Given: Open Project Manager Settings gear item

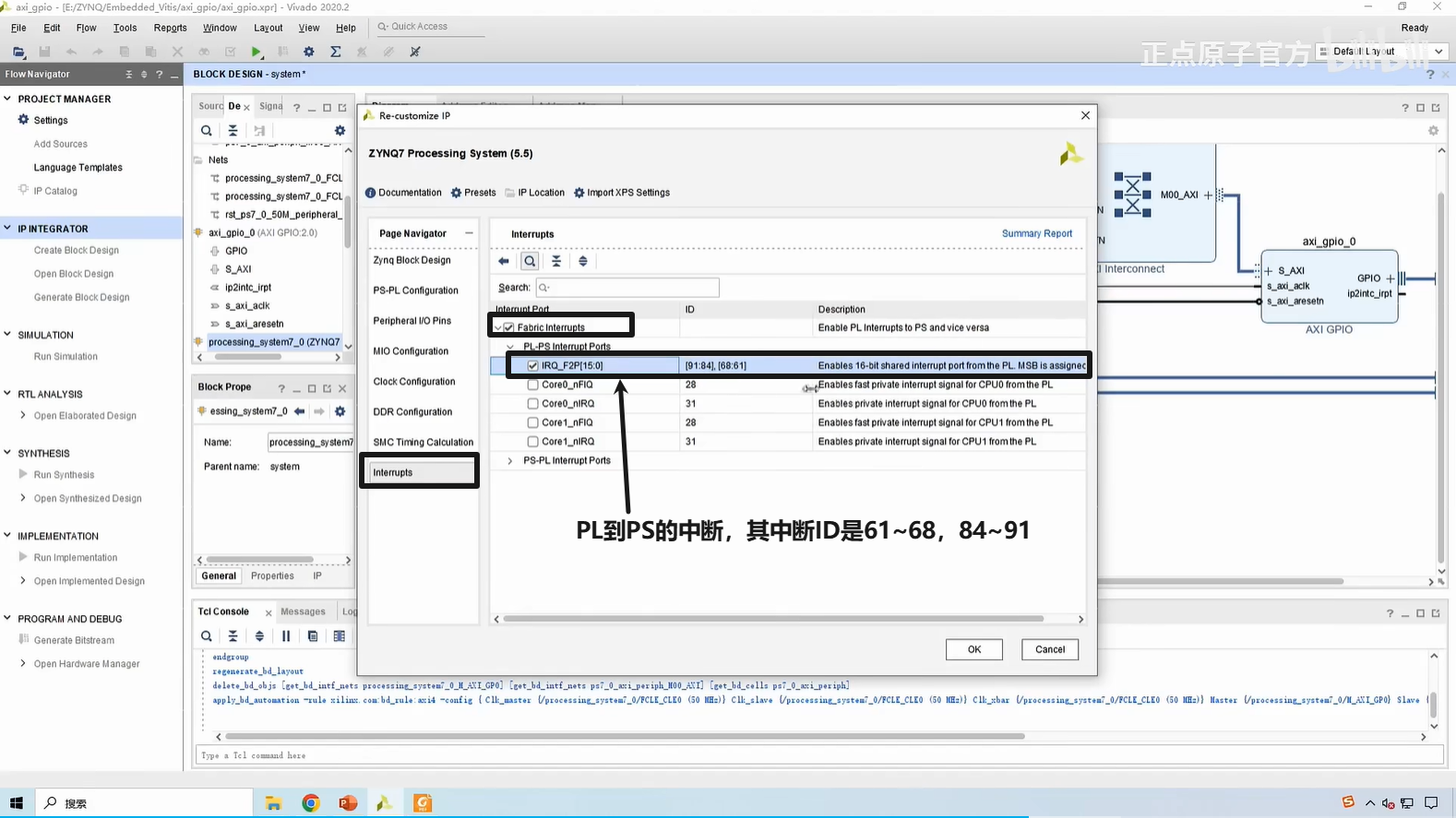Looking at the screenshot, I should [x=42, y=120].
